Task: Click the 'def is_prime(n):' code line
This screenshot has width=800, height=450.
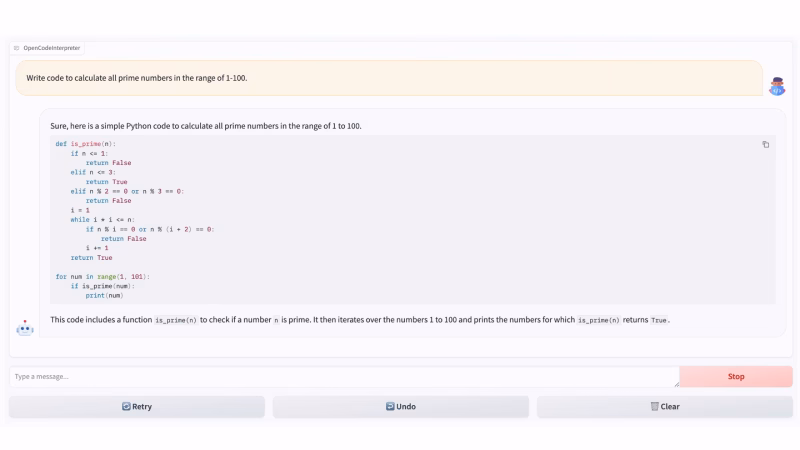Action: tap(86, 144)
